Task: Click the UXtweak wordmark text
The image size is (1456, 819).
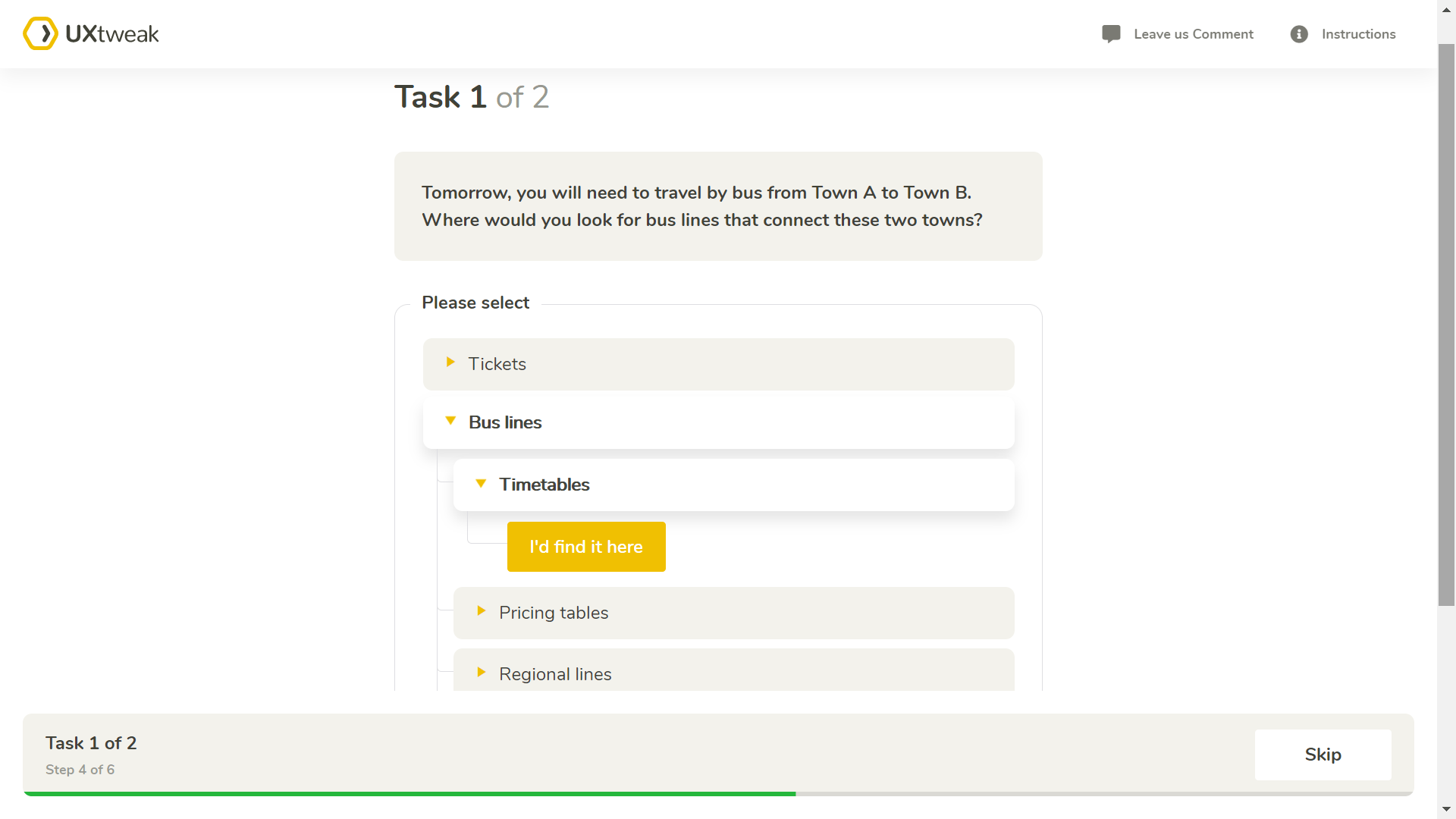Action: pos(112,34)
